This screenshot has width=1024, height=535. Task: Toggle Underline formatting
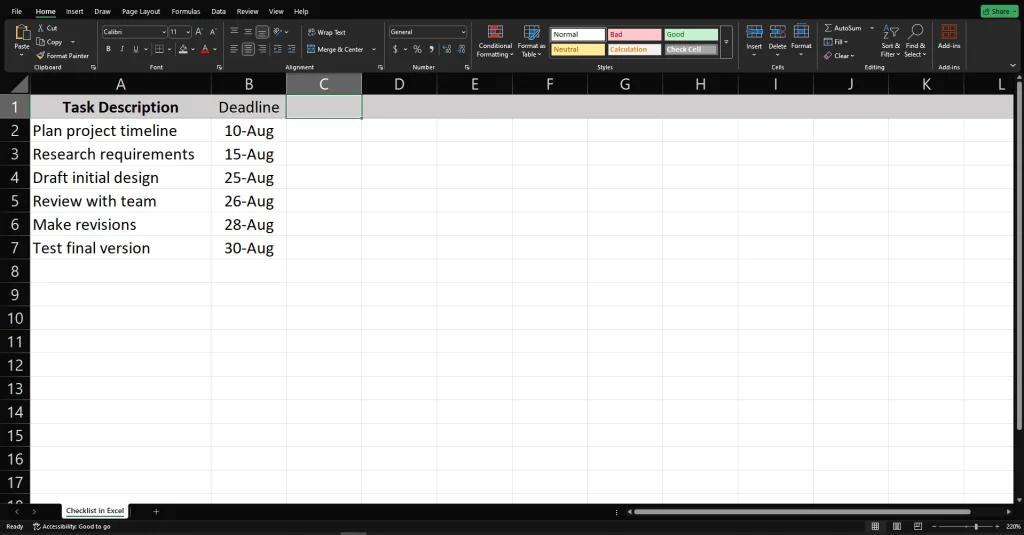(136, 49)
